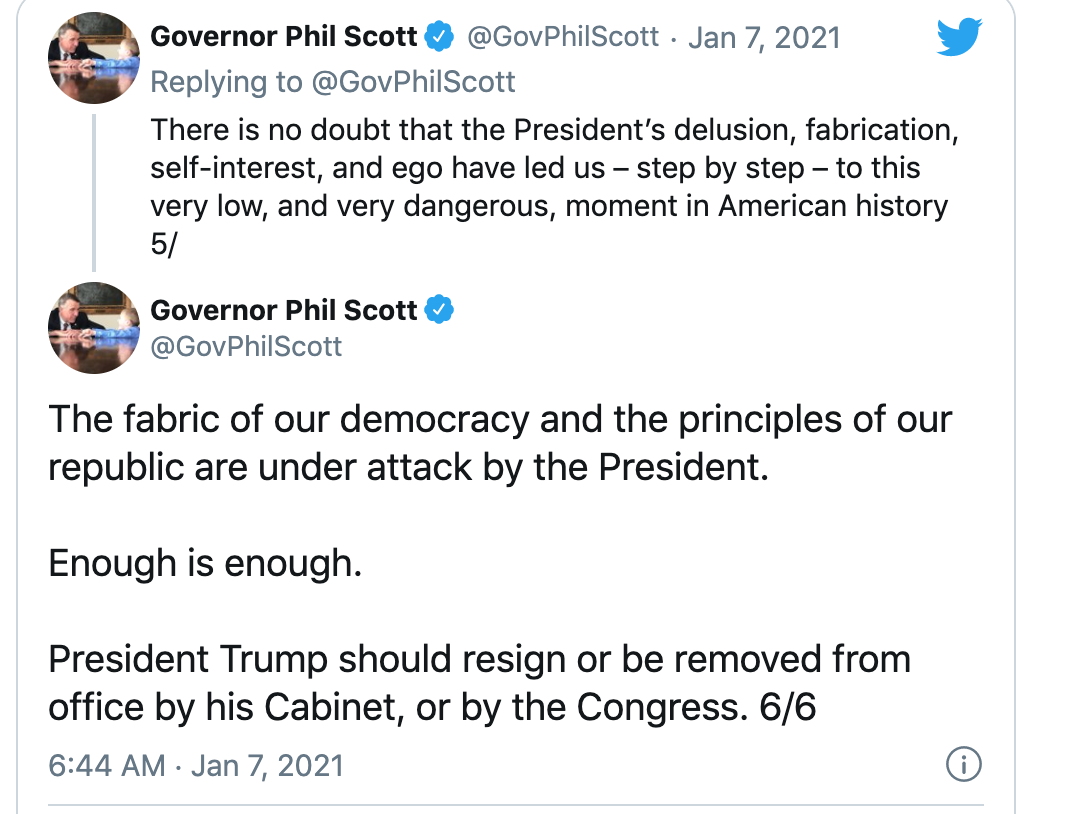Click the 'Replying to' label text
This screenshot has height=814, width=1076.
point(226,82)
